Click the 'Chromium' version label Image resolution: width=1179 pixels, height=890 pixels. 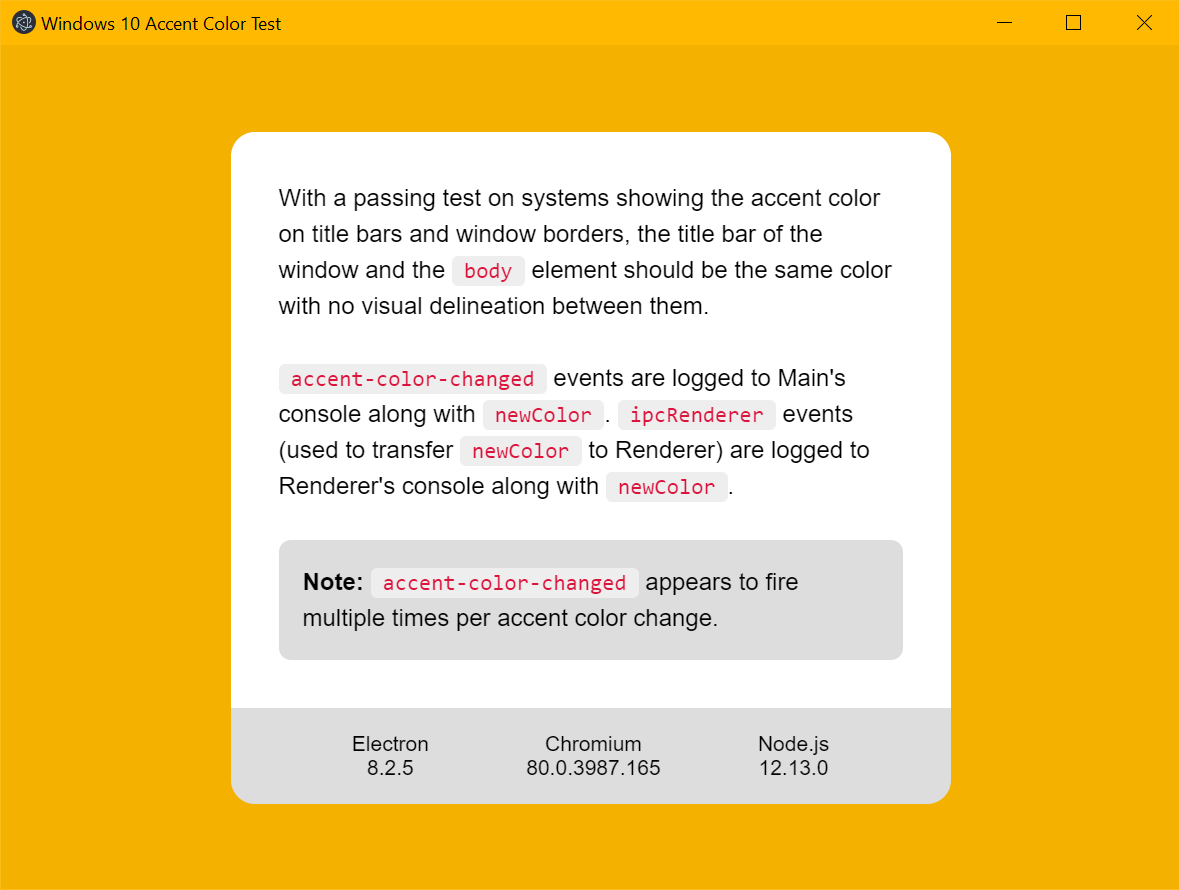click(593, 743)
